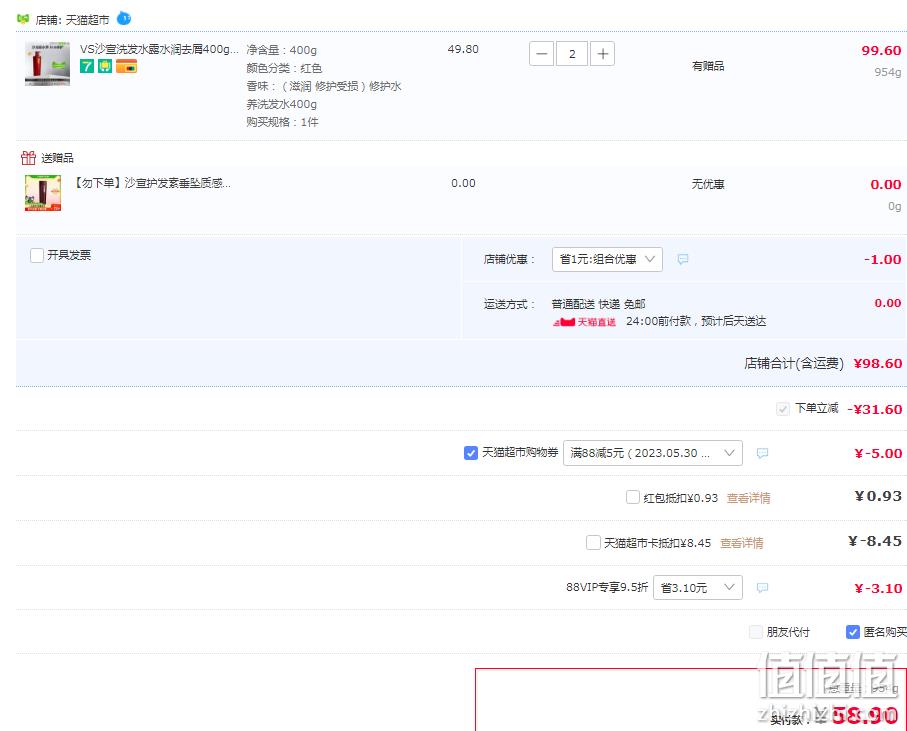Open the 满88减5元 coupon dropdown
The image size is (907, 731).
652,453
